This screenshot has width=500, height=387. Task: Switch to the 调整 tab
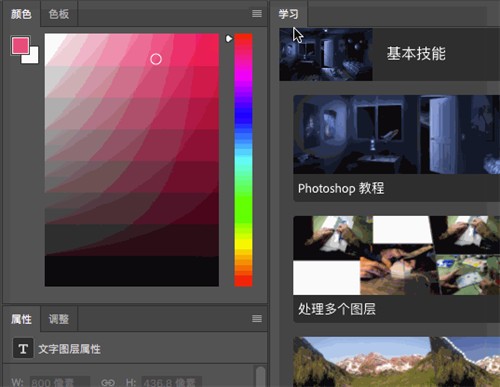(59, 319)
